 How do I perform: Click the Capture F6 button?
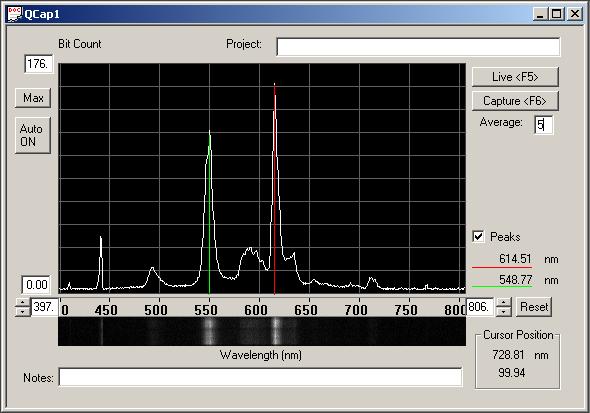tap(515, 101)
